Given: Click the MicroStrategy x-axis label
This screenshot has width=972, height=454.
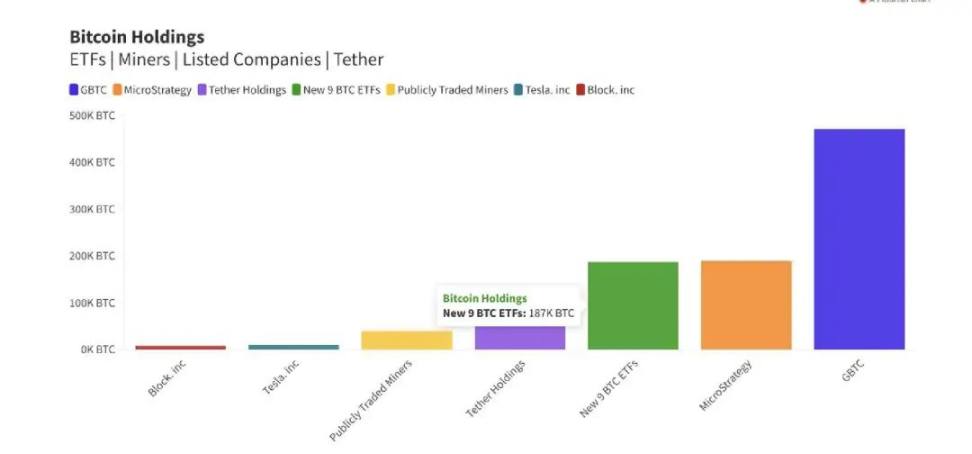Looking at the screenshot, I should point(725,385).
